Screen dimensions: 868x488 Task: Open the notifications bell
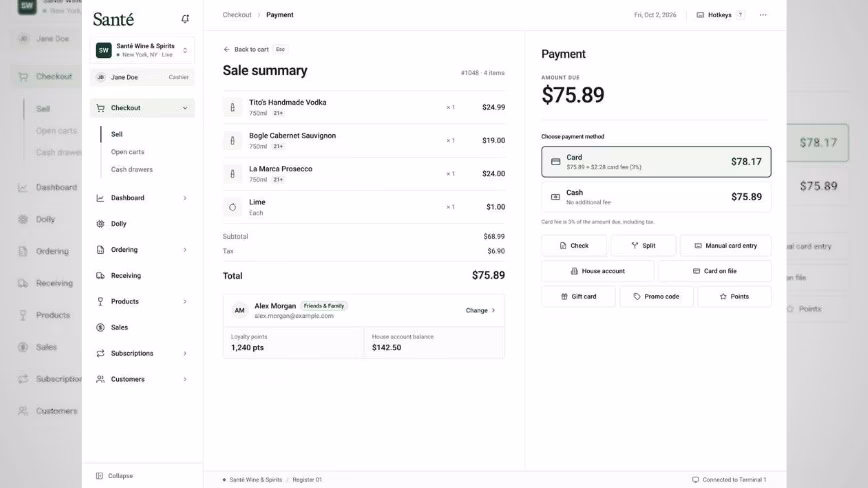tap(185, 19)
